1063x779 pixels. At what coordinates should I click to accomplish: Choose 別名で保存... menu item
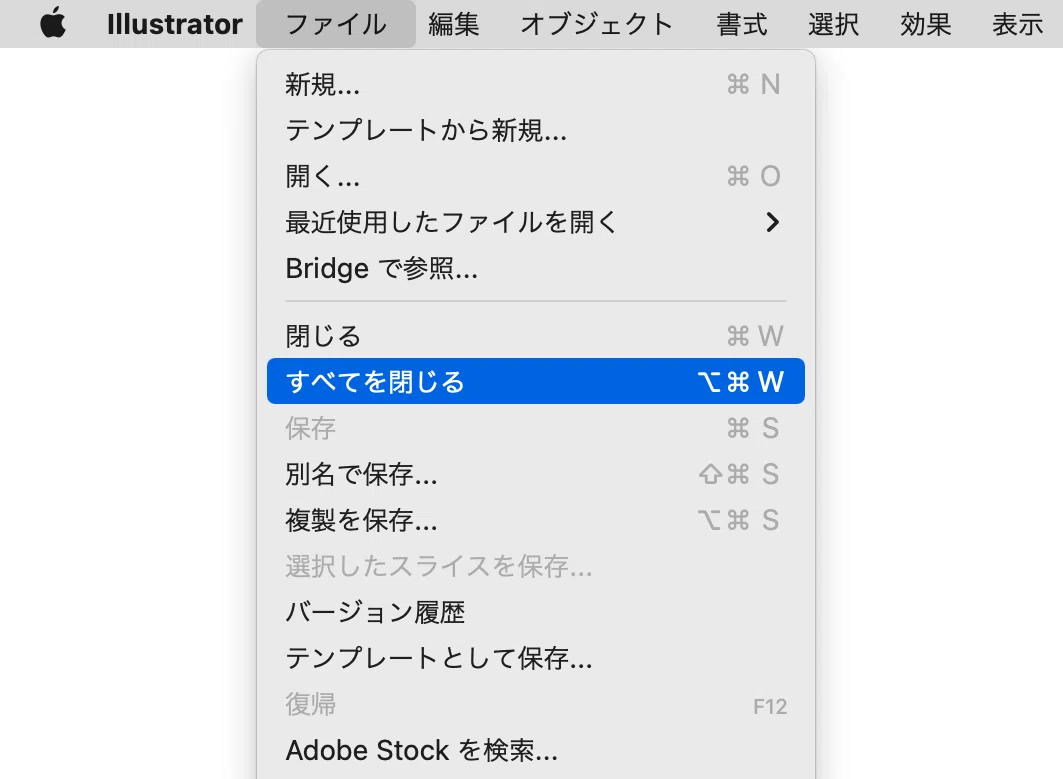coord(536,474)
